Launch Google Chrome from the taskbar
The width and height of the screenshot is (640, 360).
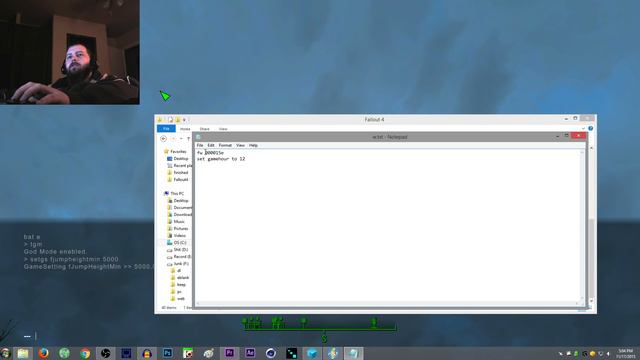coord(85,353)
